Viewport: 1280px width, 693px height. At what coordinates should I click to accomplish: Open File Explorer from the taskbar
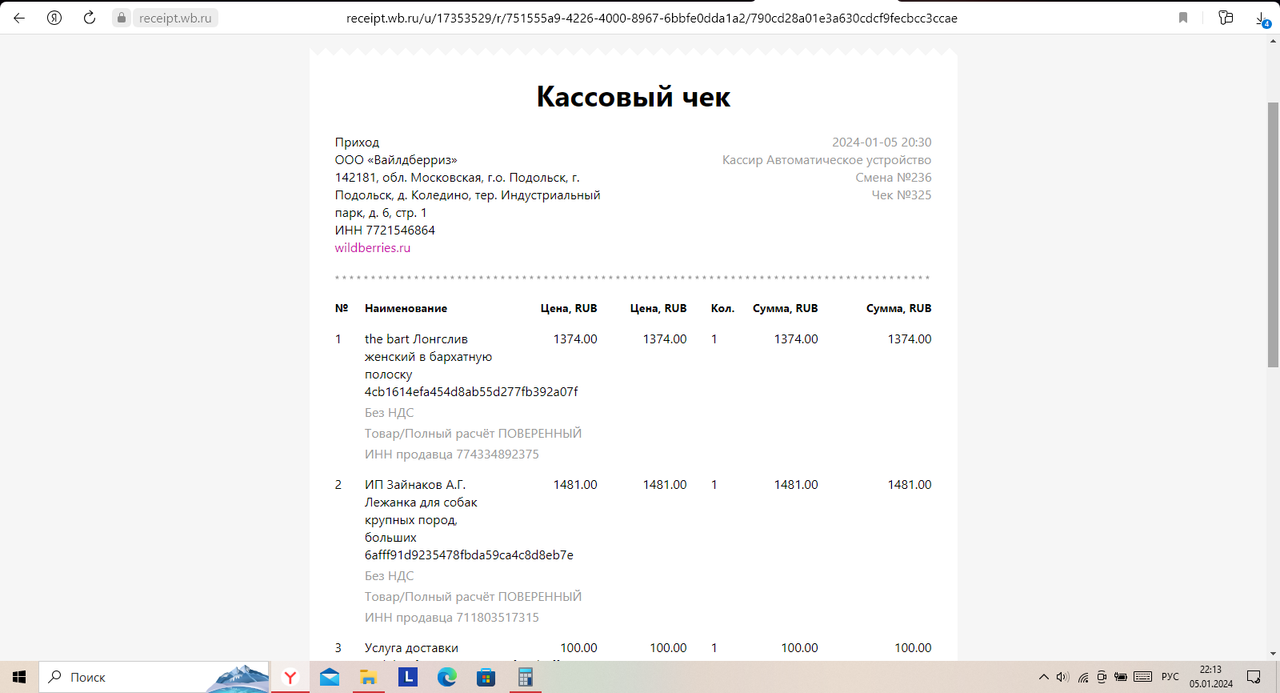[367, 677]
